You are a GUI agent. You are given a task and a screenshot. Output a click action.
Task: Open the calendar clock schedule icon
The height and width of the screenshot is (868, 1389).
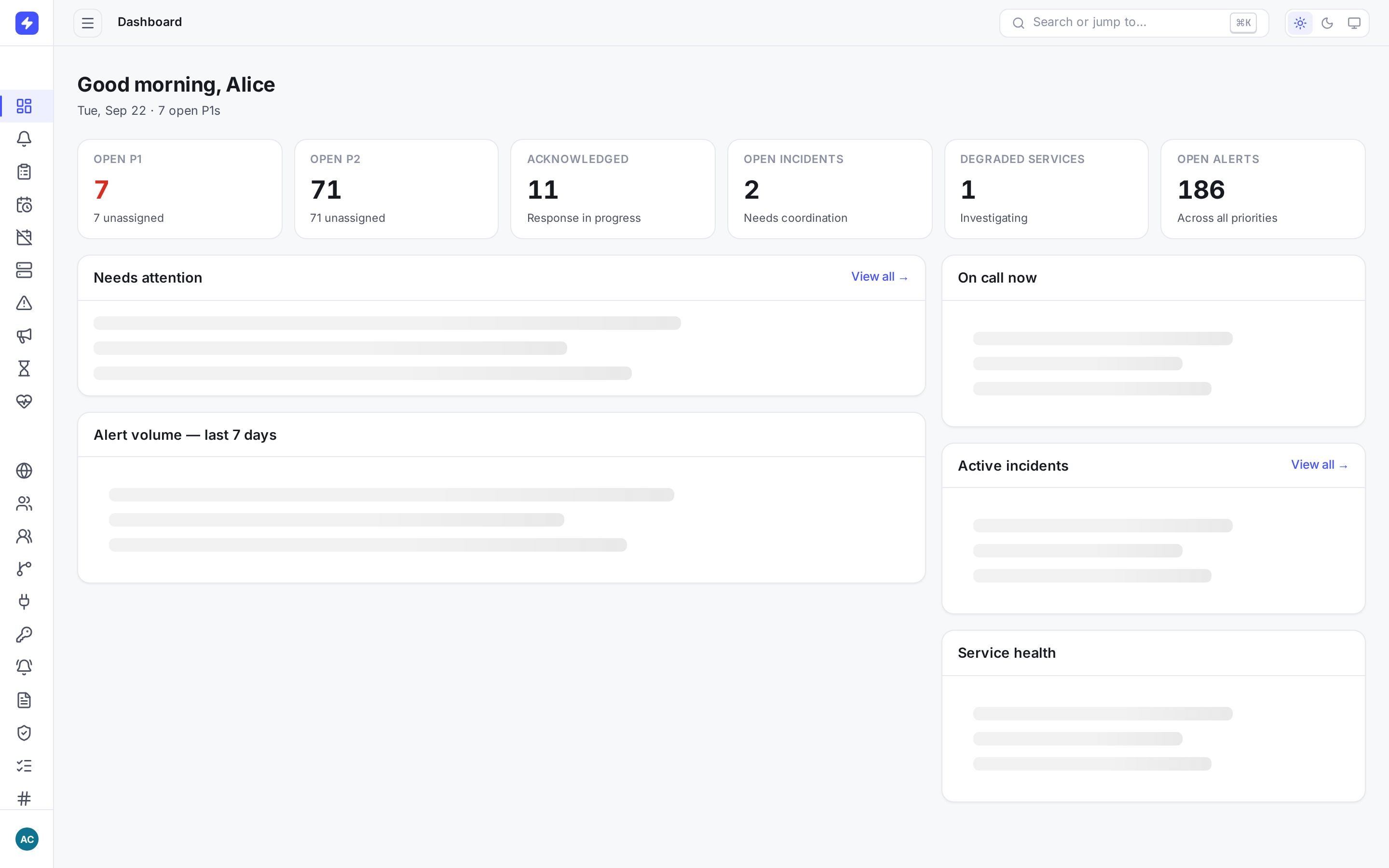tap(24, 204)
